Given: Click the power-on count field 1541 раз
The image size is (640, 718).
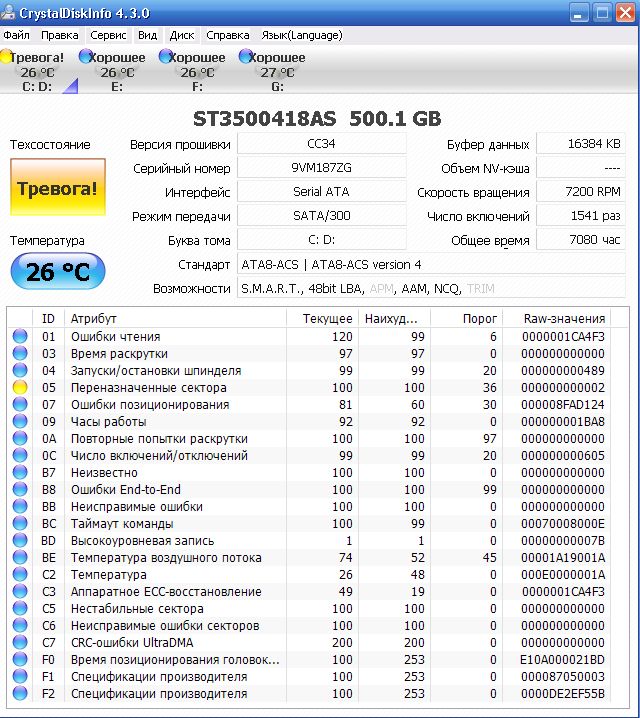Looking at the screenshot, I should coord(580,215).
